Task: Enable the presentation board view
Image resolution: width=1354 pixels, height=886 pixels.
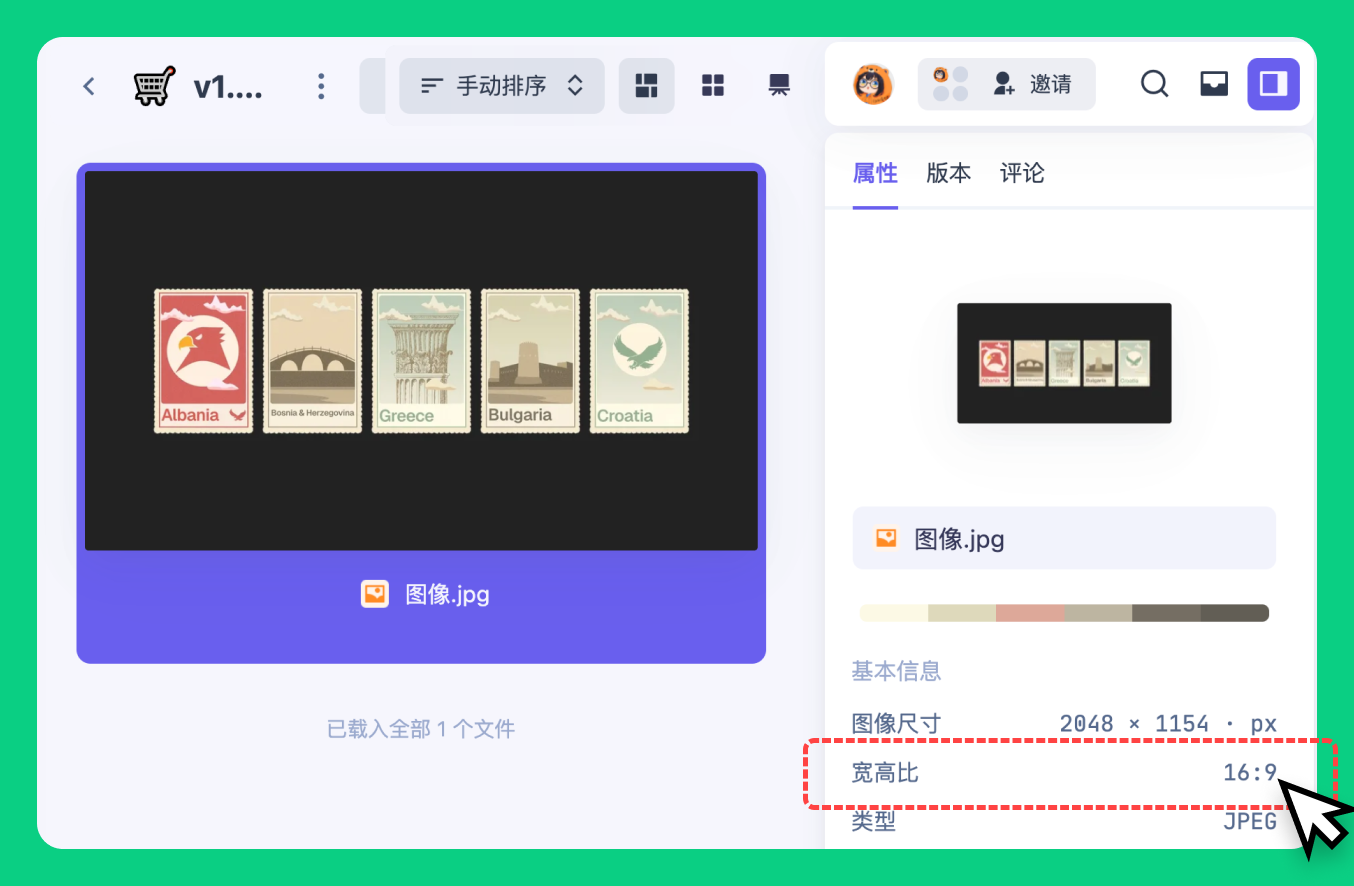Action: point(779,86)
